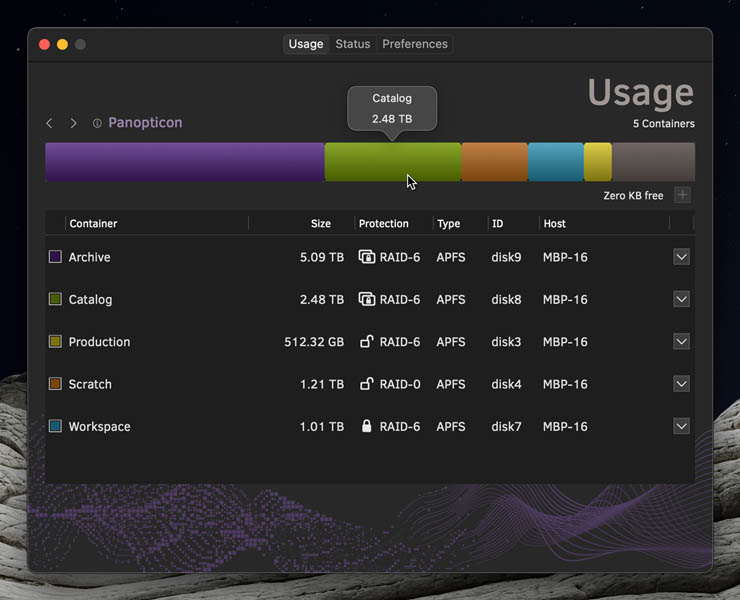The image size is (740, 600).
Task: Click the back navigation arrow
Action: 49,123
